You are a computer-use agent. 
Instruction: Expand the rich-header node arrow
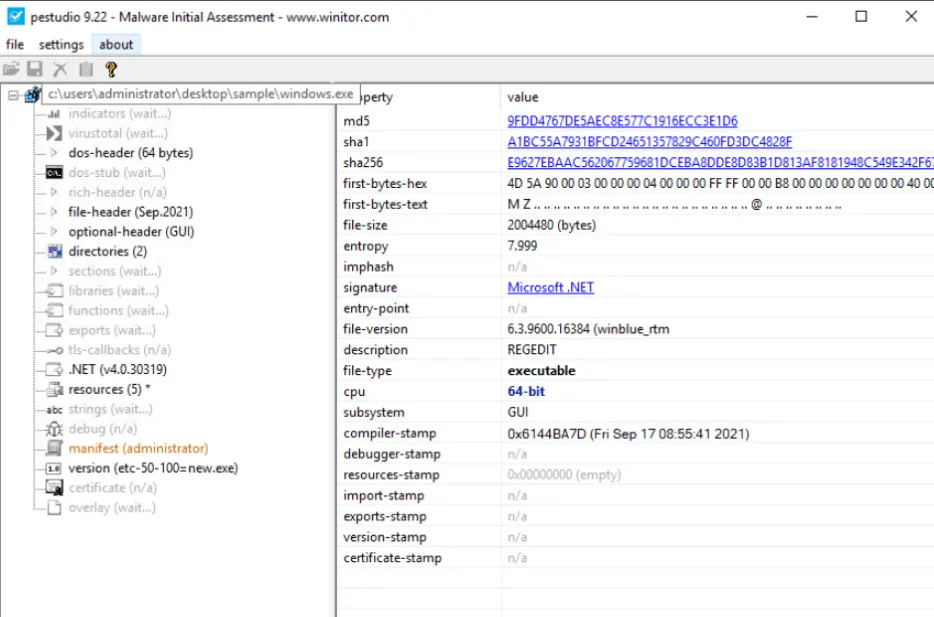[54, 192]
